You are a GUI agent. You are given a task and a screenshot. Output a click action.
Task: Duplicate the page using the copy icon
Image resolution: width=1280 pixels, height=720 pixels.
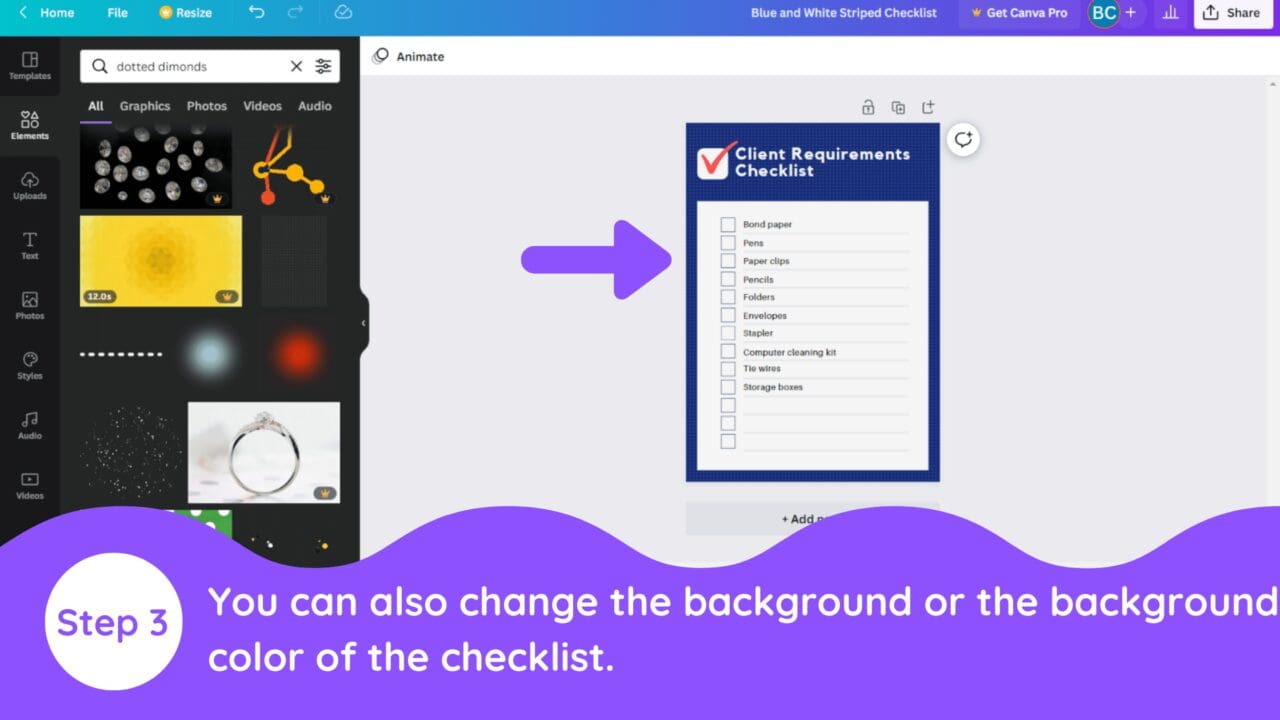[x=898, y=107]
